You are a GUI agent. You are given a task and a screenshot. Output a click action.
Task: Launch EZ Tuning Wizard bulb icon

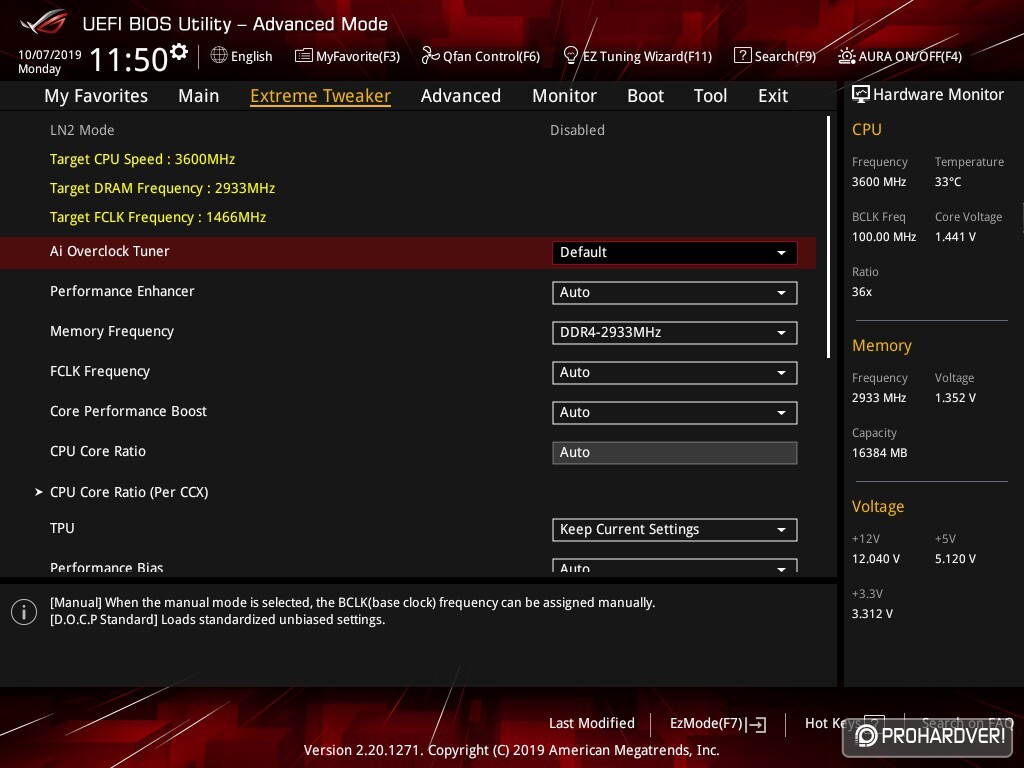tap(570, 56)
